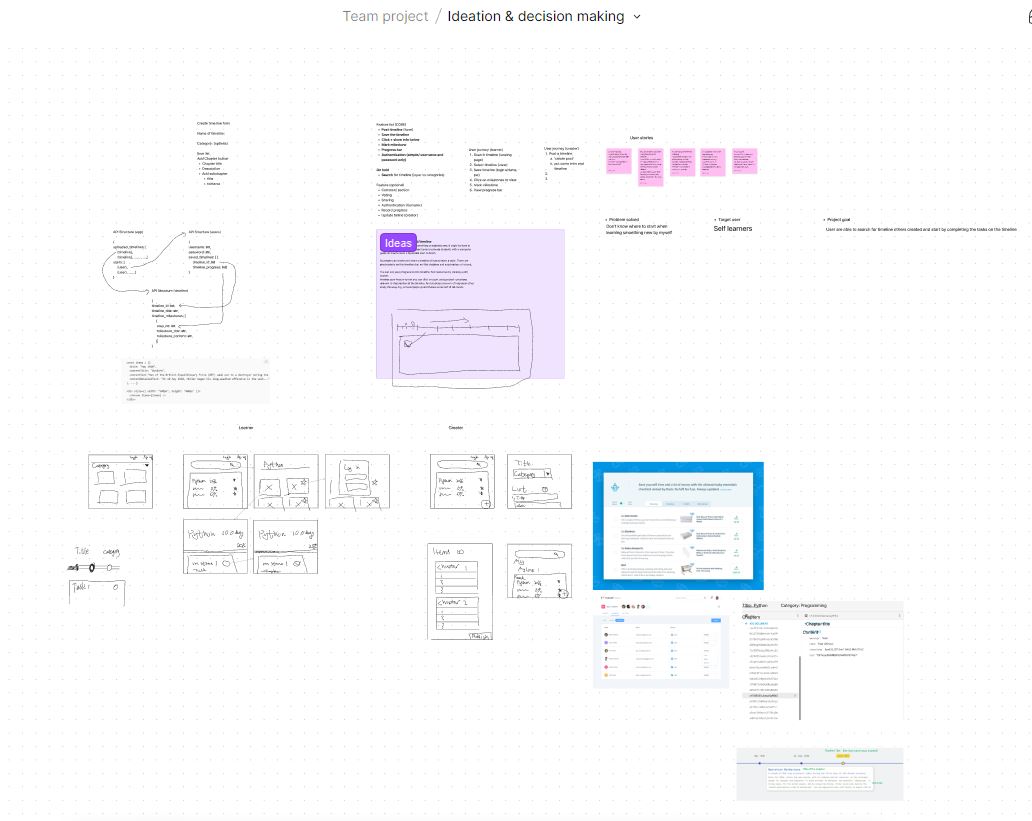The height and width of the screenshot is (821, 1032).
Task: Select the third pink user story sticky
Action: (683, 162)
